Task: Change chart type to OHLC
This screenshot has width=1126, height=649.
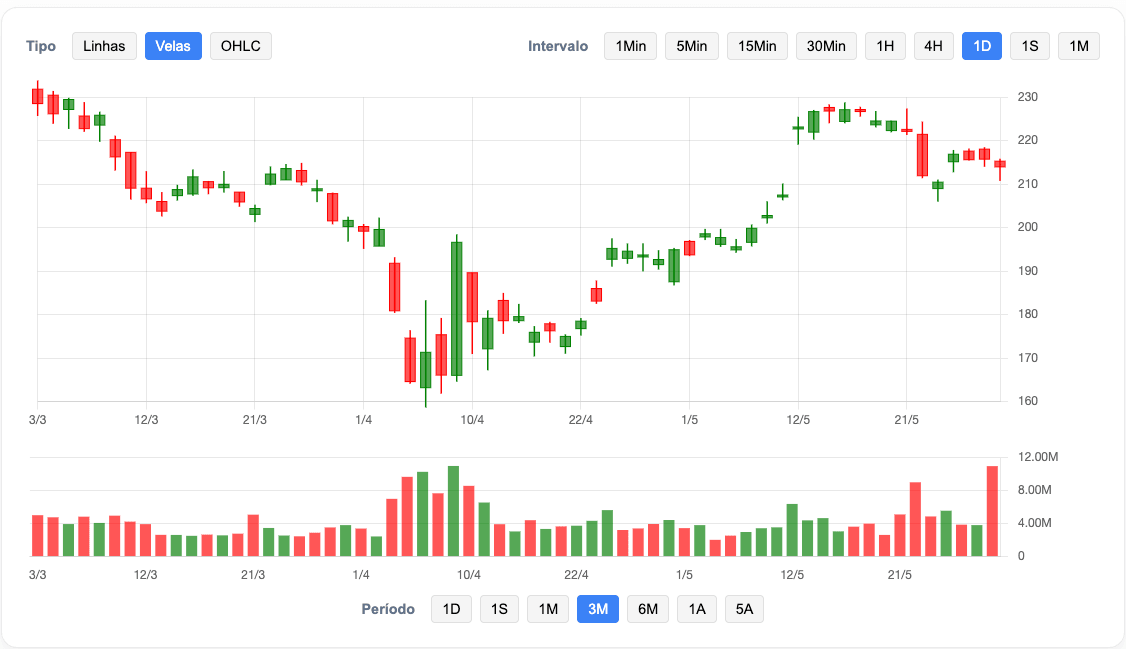Action: click(240, 46)
